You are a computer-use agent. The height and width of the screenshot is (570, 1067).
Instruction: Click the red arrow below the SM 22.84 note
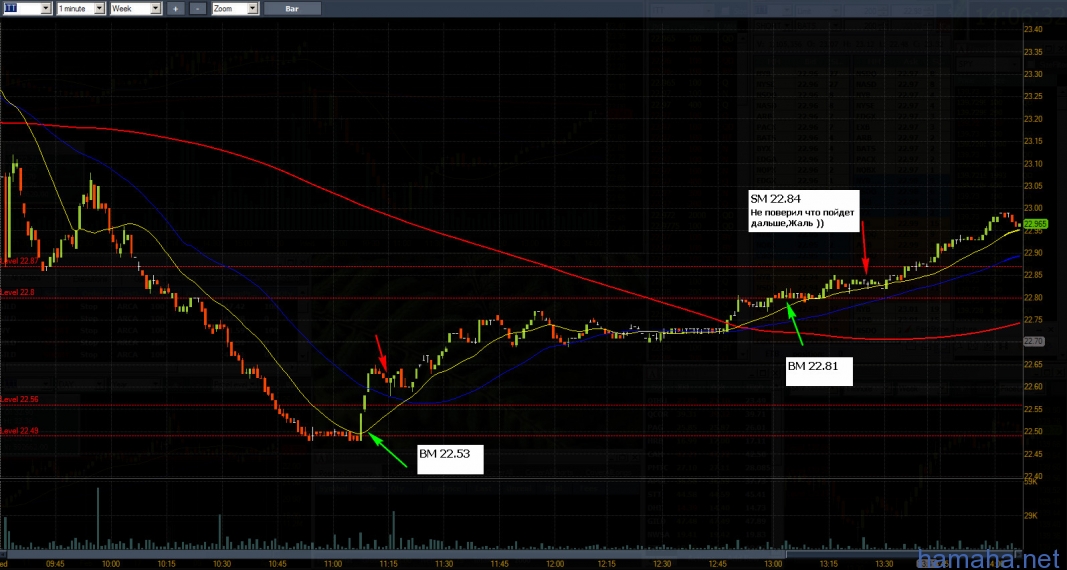(864, 253)
